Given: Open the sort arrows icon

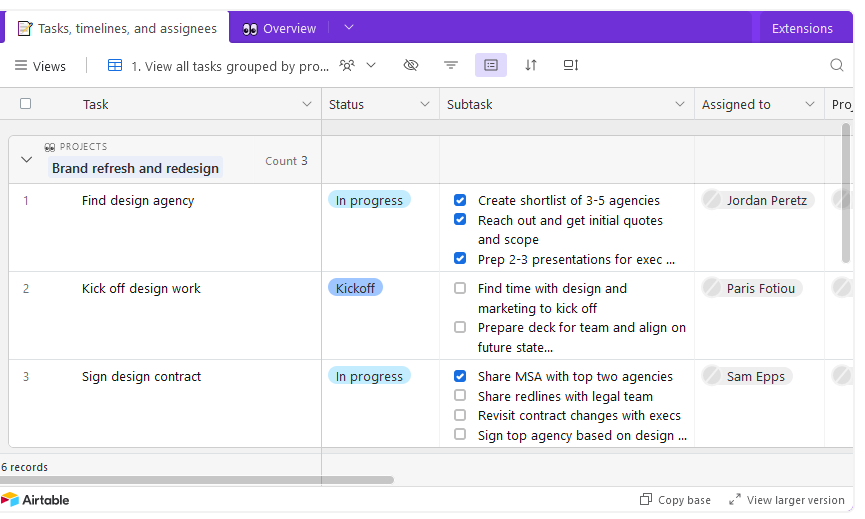Looking at the screenshot, I should (x=531, y=65).
